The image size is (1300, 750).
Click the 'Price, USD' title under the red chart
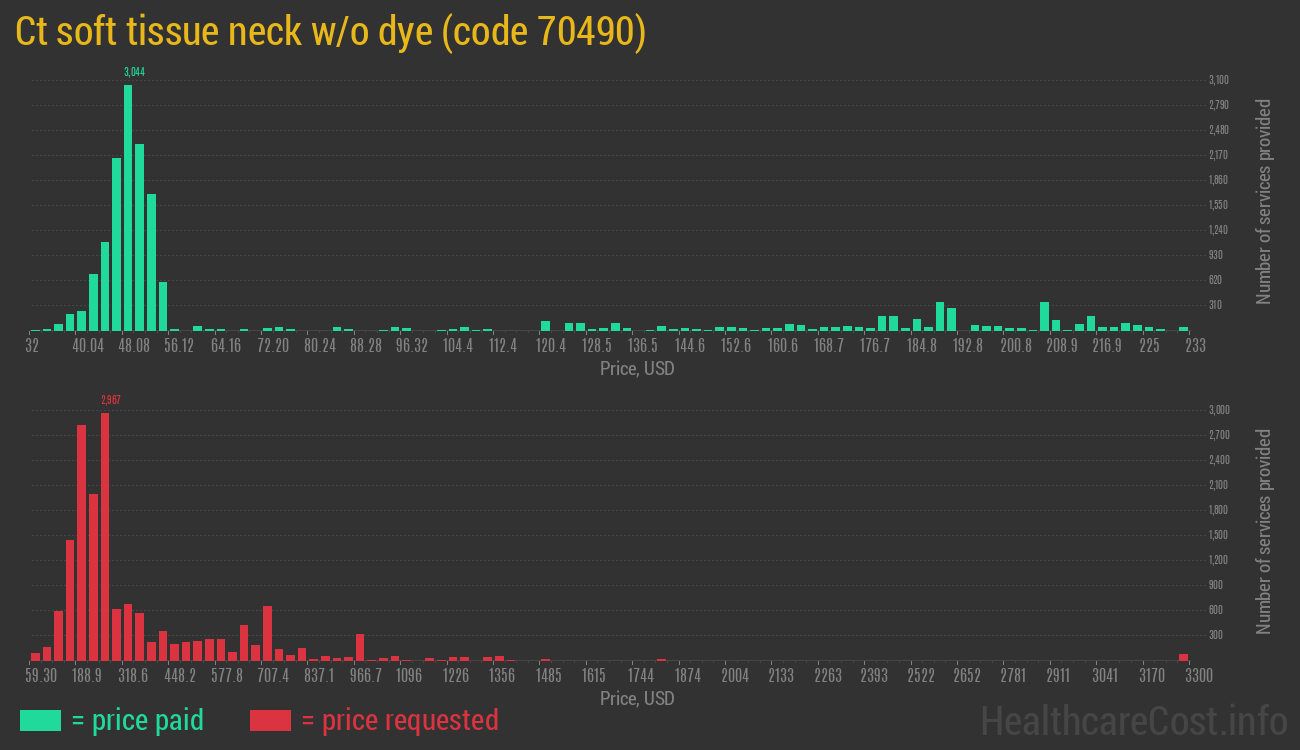637,698
